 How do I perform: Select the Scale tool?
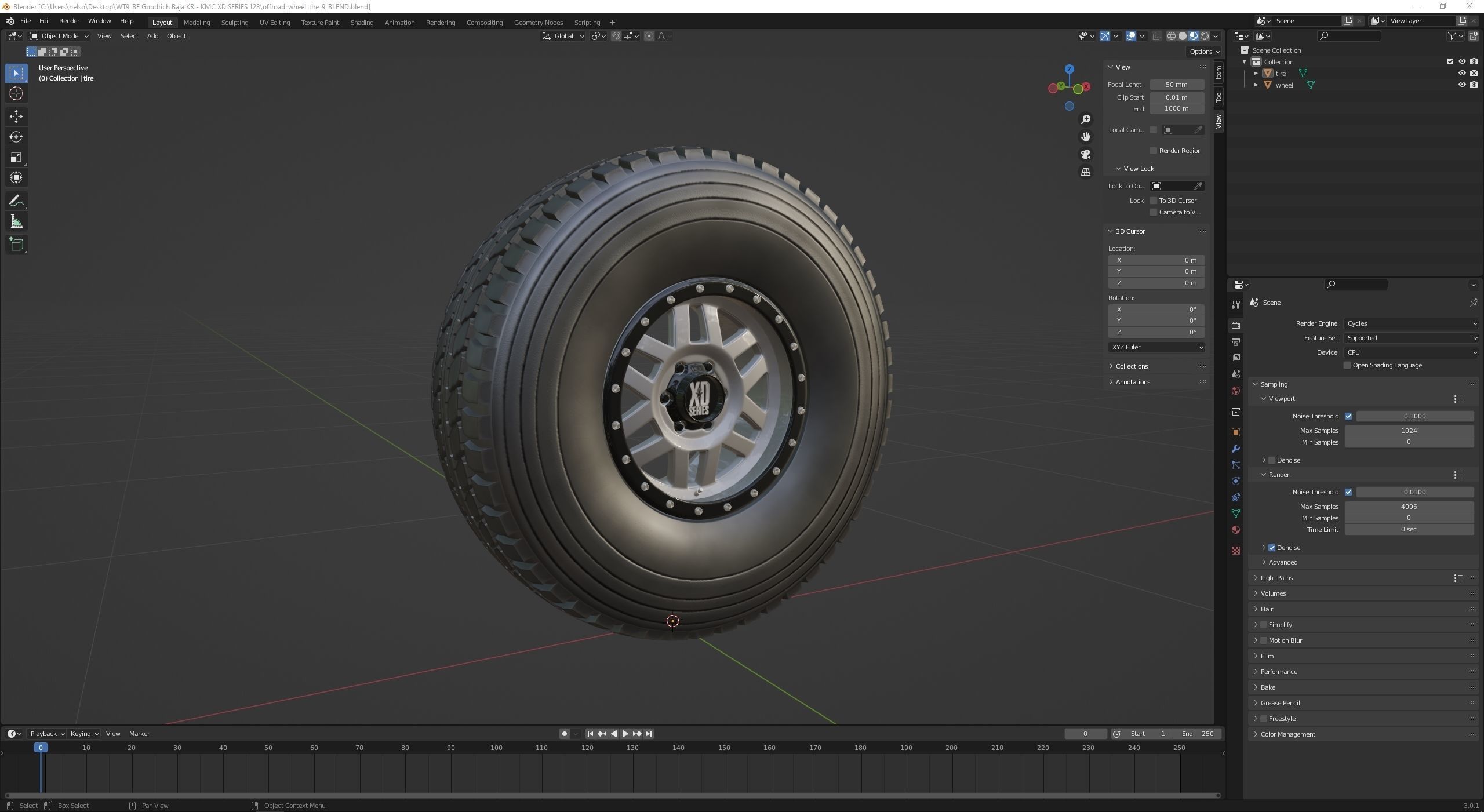pyautogui.click(x=16, y=157)
